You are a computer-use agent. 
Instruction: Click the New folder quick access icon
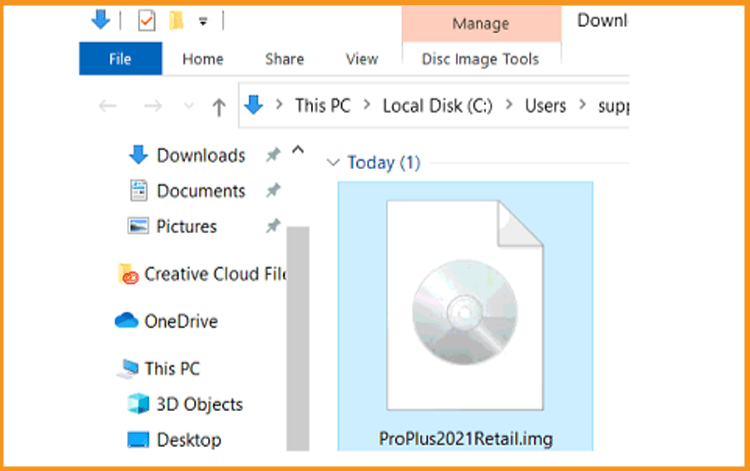pyautogui.click(x=176, y=21)
